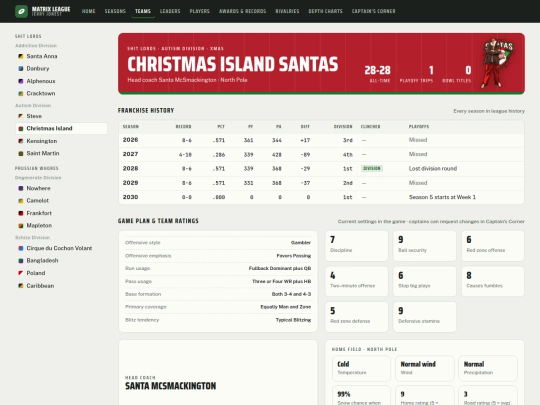Click the 2030 season row
This screenshot has width=540, height=405.
tap(321, 197)
